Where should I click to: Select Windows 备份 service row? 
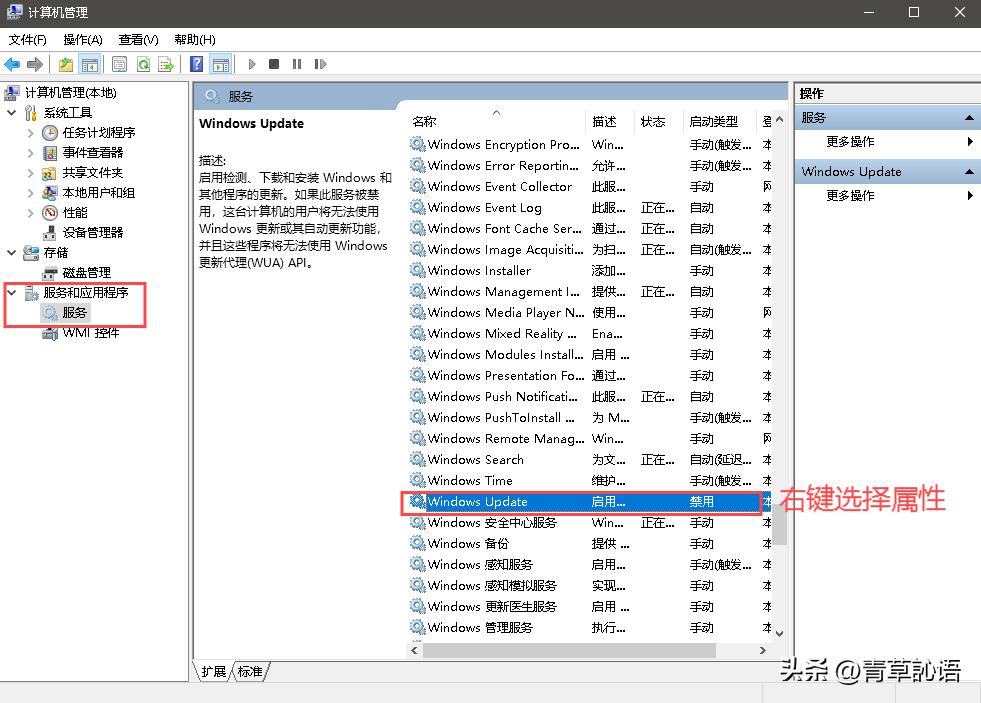click(591, 544)
